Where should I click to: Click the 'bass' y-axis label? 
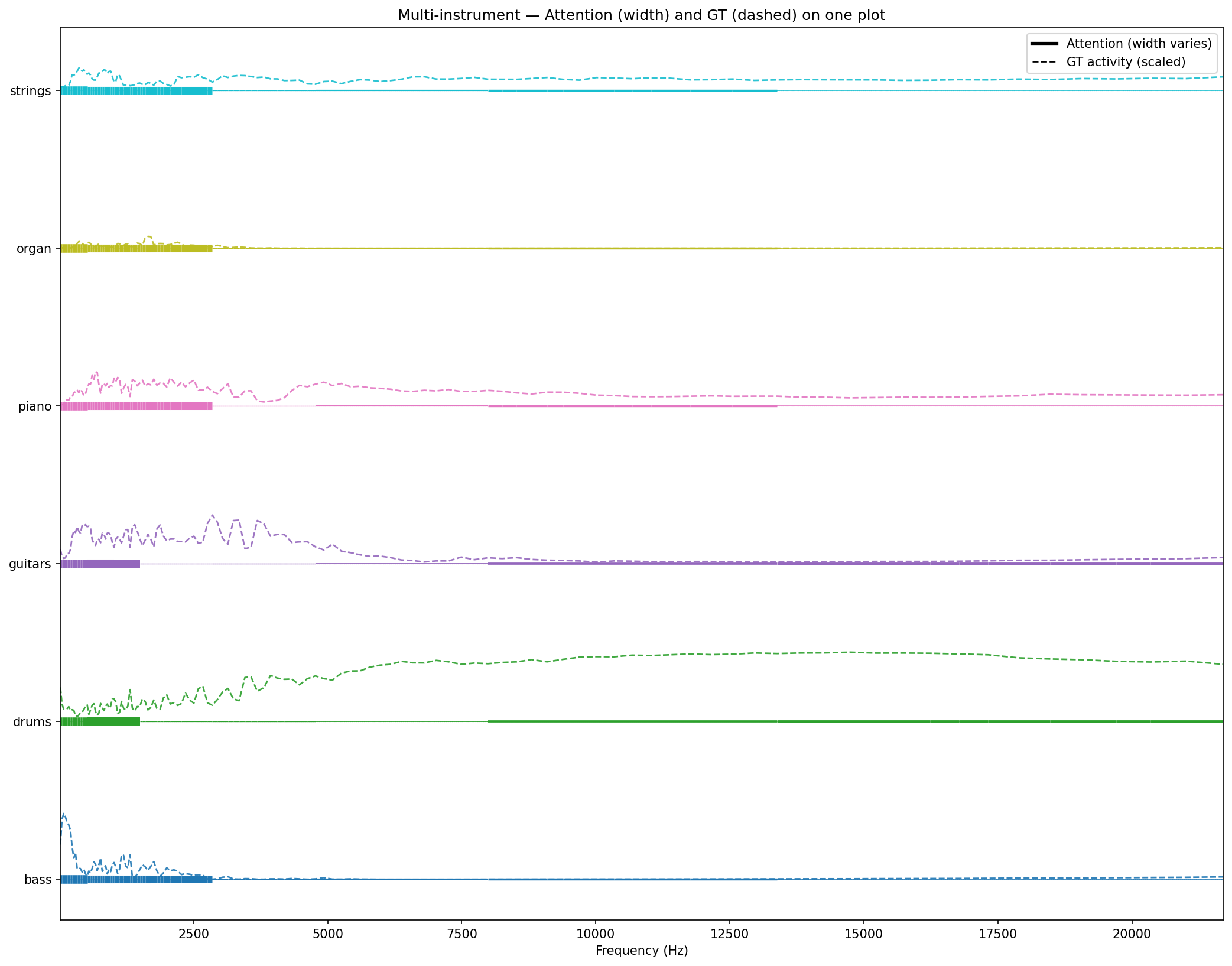point(38,880)
